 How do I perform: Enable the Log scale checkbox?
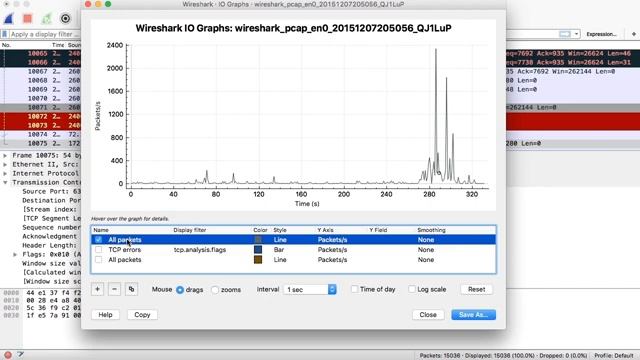[412, 289]
